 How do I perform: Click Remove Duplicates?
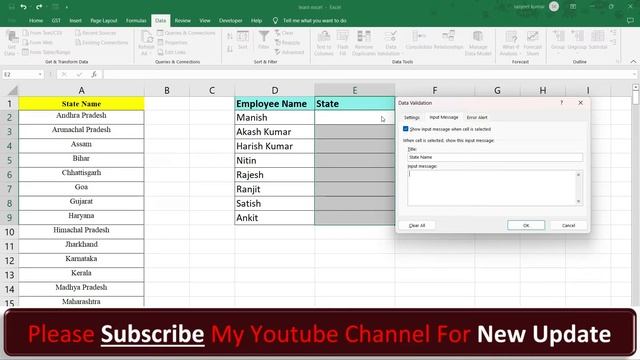(364, 43)
